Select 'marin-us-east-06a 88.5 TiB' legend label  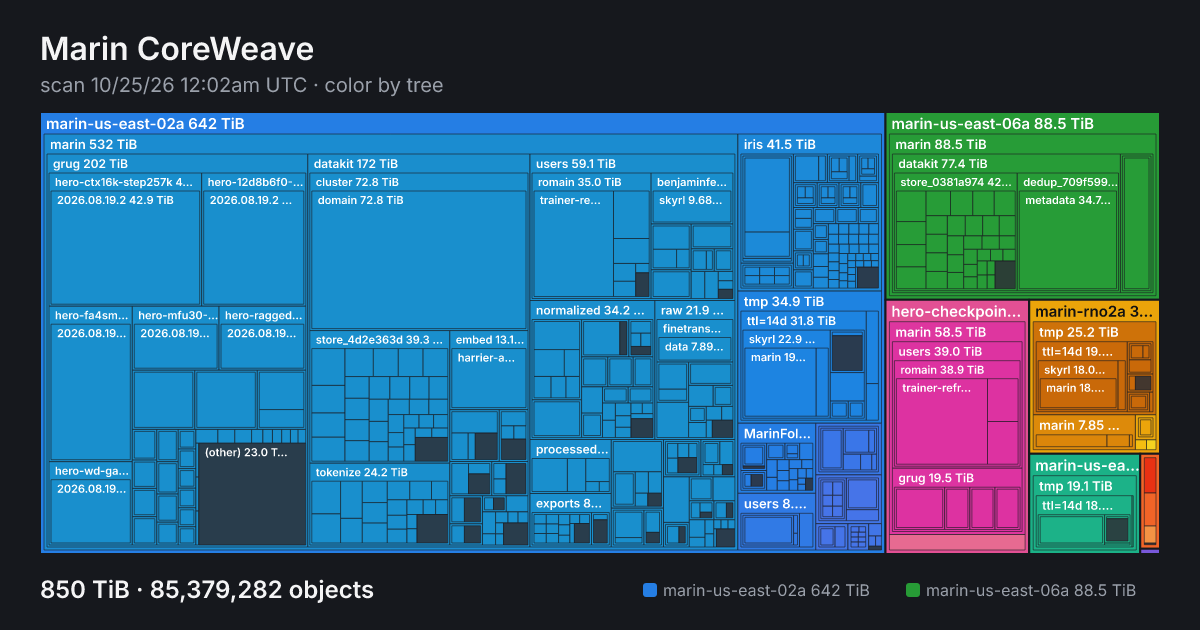coord(1031,590)
